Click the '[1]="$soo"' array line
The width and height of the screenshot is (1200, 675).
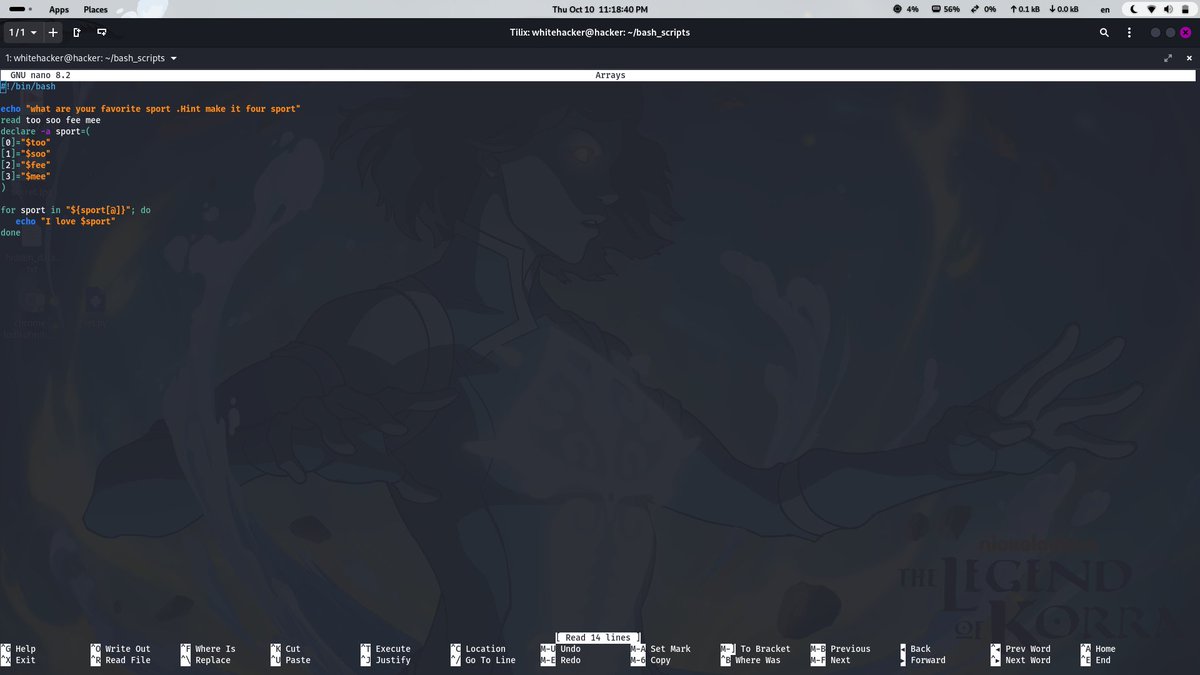(x=25, y=153)
